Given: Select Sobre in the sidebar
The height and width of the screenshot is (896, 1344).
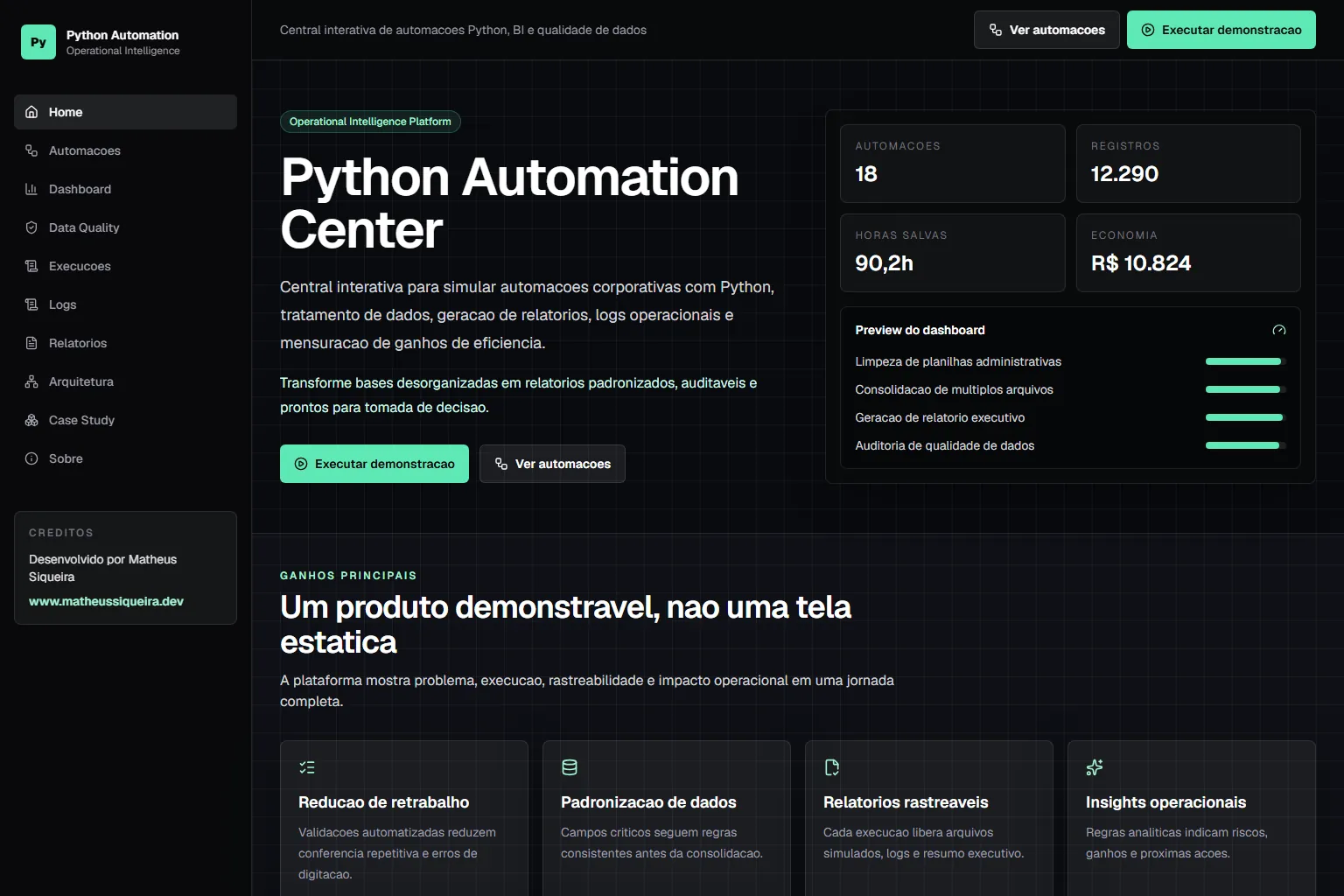Looking at the screenshot, I should click(125, 458).
